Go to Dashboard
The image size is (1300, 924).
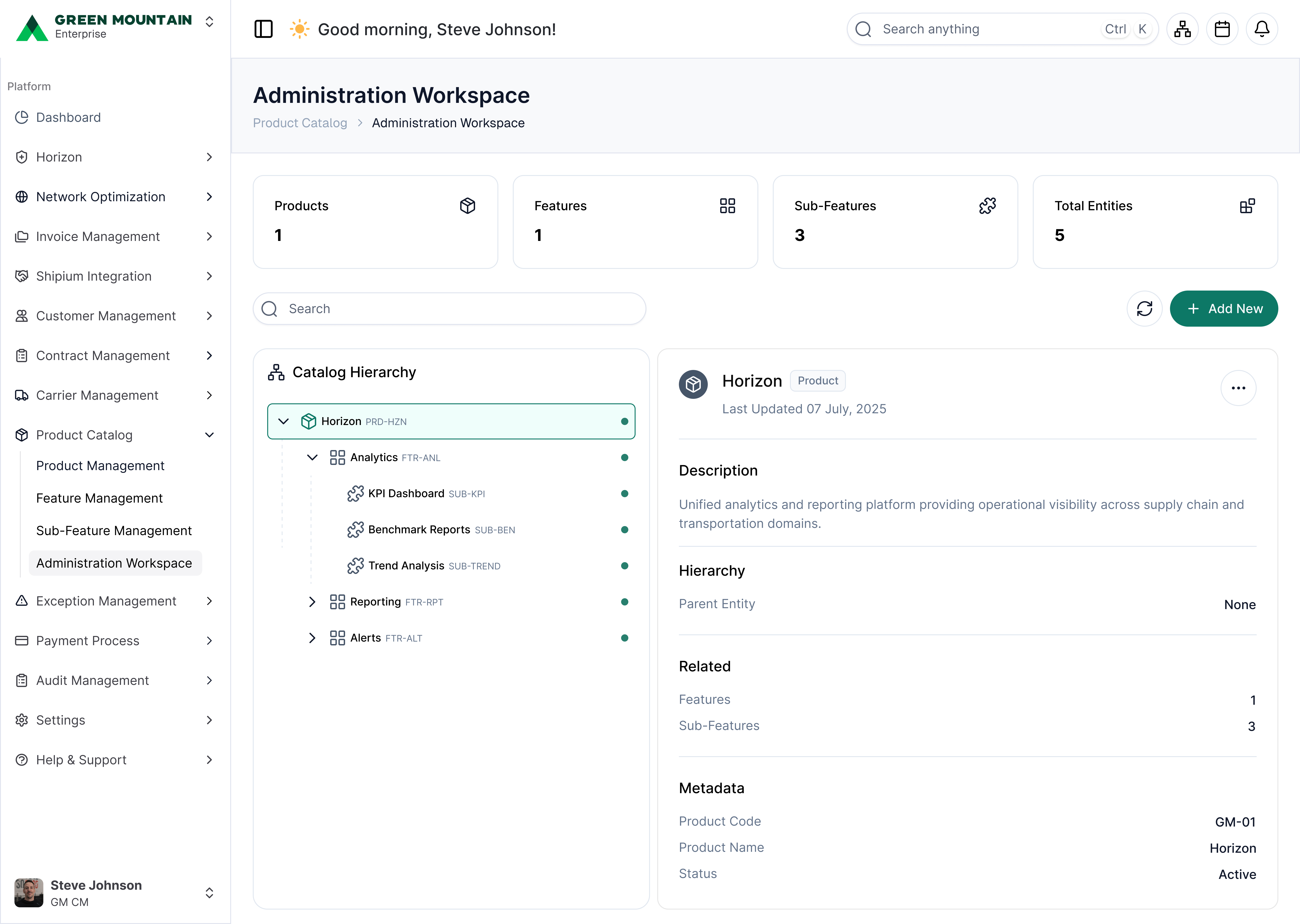[68, 117]
